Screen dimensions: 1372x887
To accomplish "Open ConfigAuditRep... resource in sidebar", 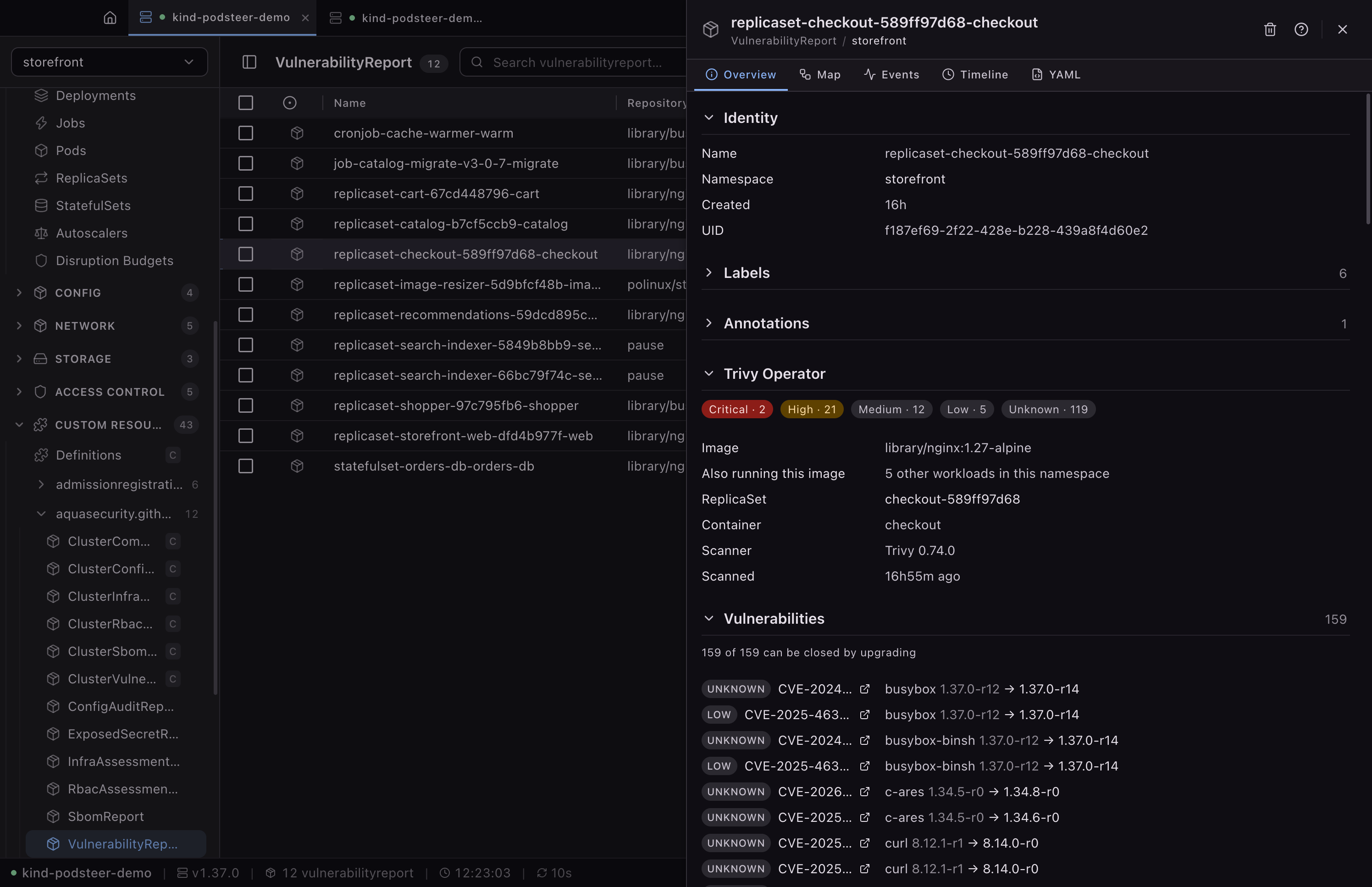I will (121, 707).
